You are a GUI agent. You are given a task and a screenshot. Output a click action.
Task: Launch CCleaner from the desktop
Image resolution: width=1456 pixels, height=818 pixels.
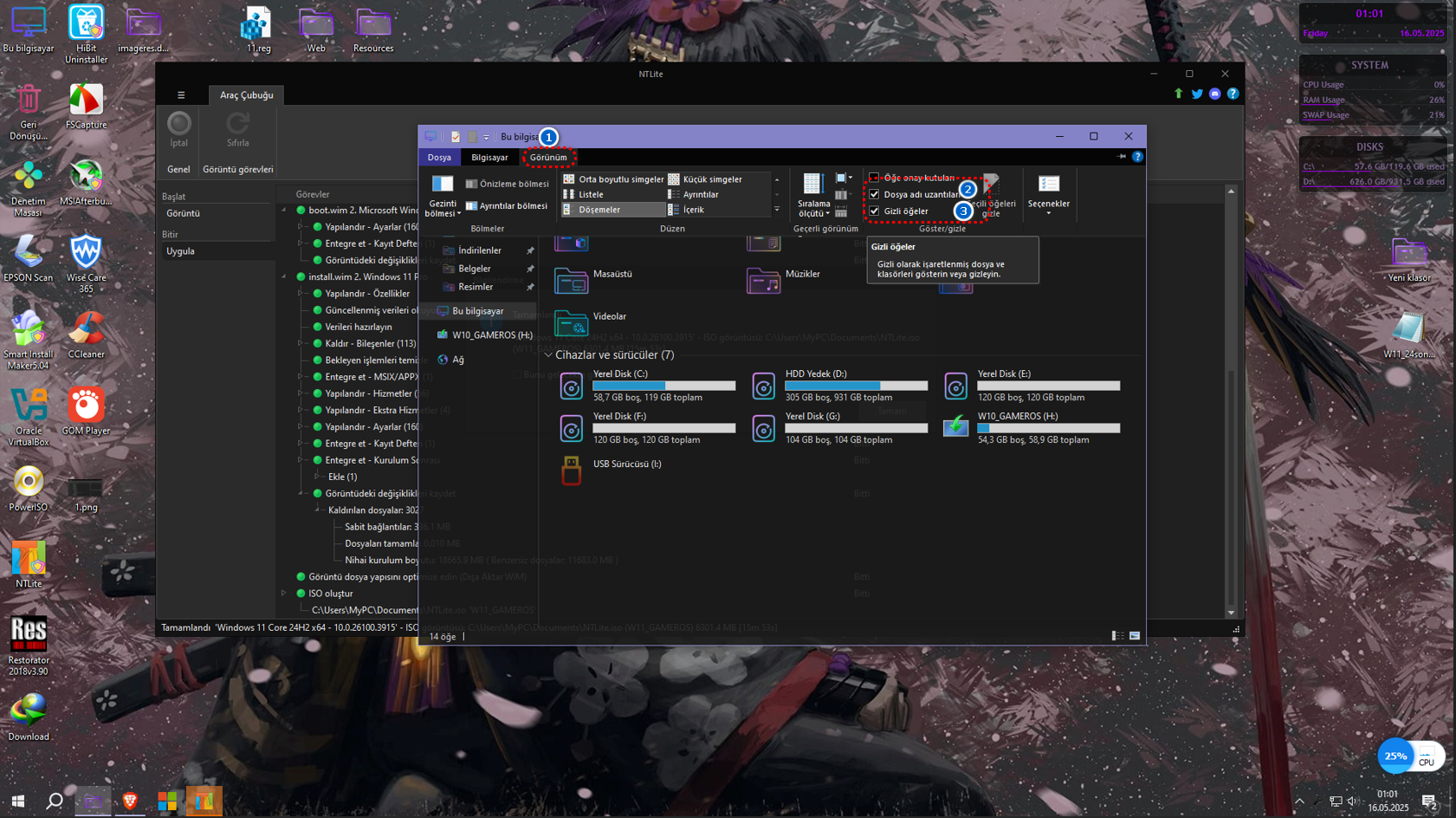[86, 334]
